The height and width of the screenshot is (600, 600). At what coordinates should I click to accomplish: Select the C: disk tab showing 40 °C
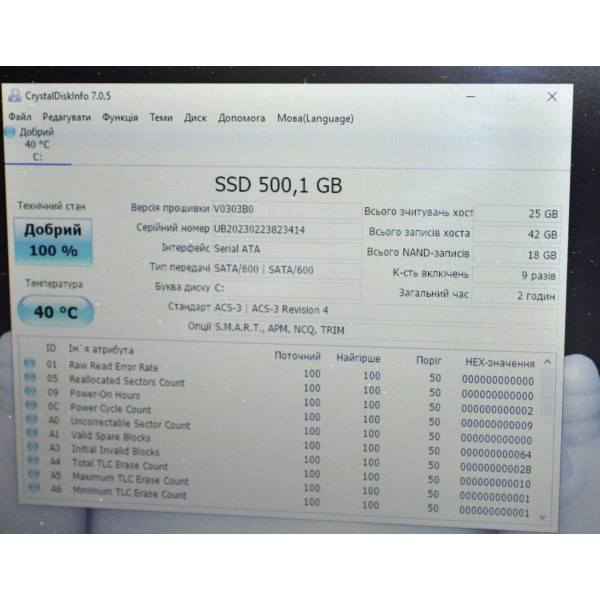(37, 145)
